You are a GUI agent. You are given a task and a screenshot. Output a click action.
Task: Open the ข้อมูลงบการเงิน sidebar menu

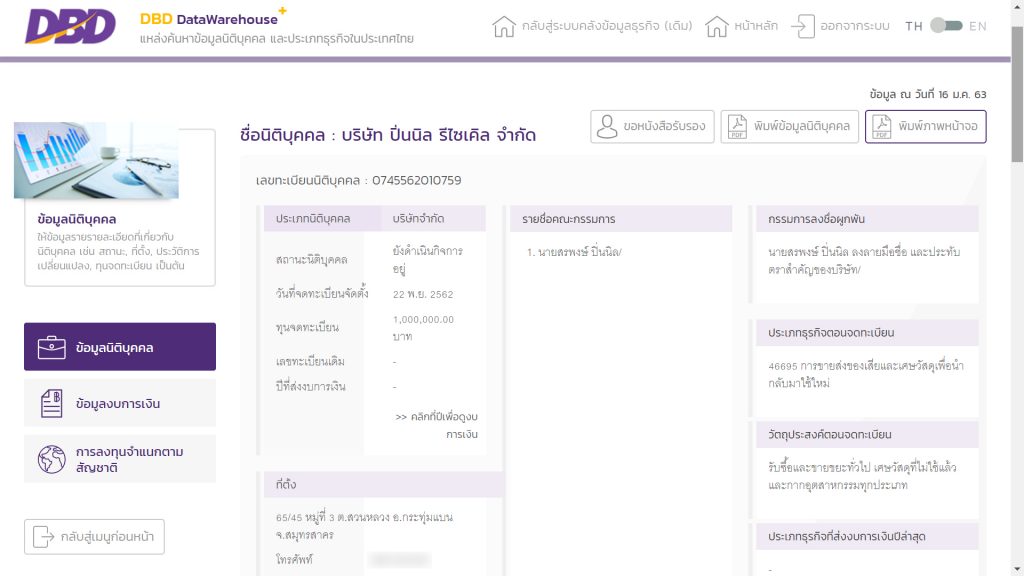(x=120, y=404)
